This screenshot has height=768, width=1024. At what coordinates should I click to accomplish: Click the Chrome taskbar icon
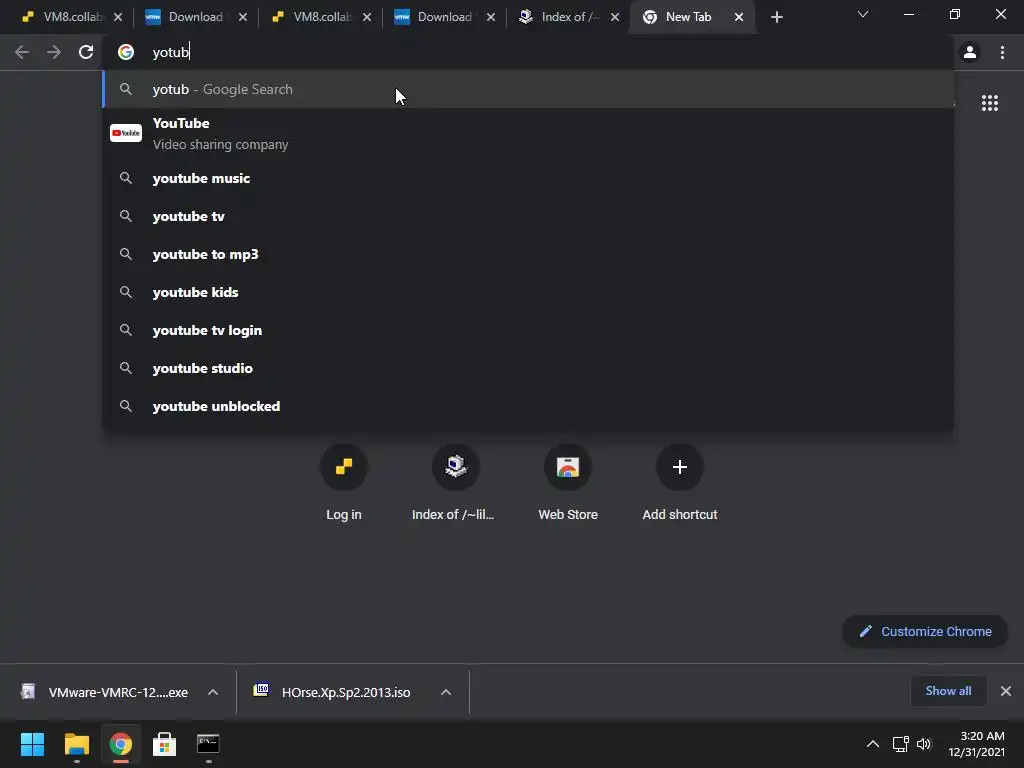point(120,744)
